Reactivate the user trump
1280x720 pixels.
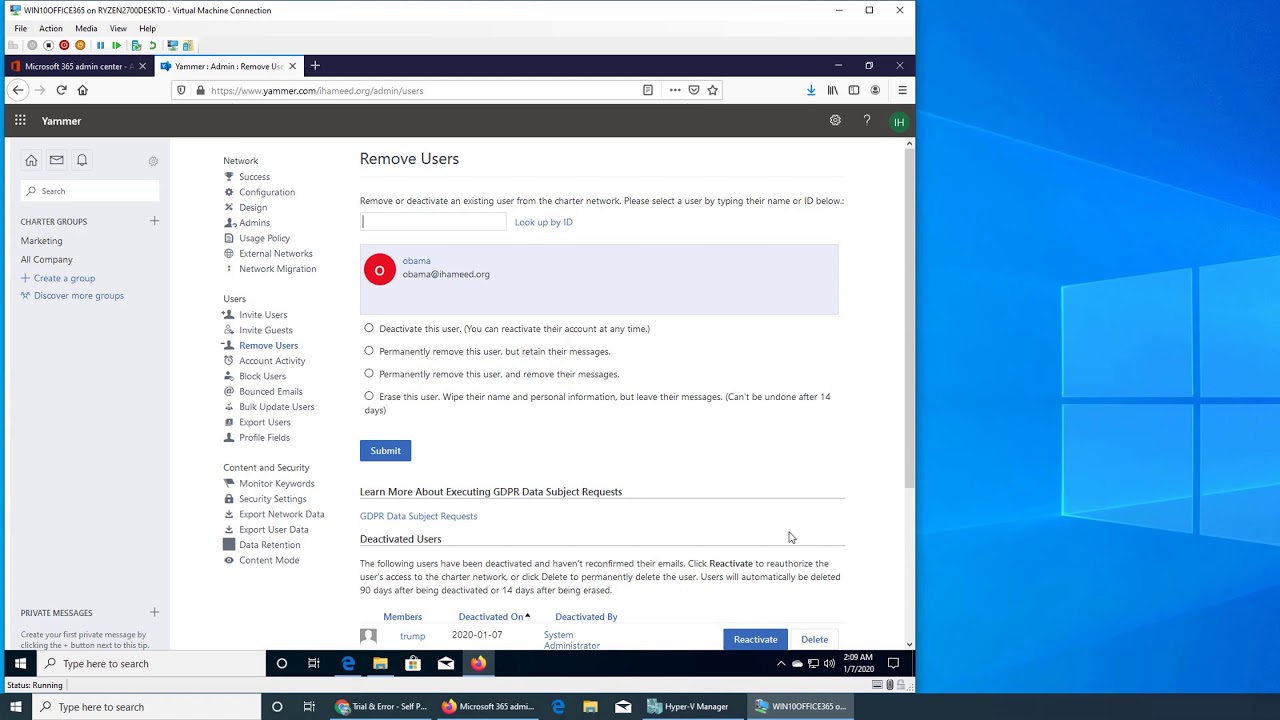755,639
